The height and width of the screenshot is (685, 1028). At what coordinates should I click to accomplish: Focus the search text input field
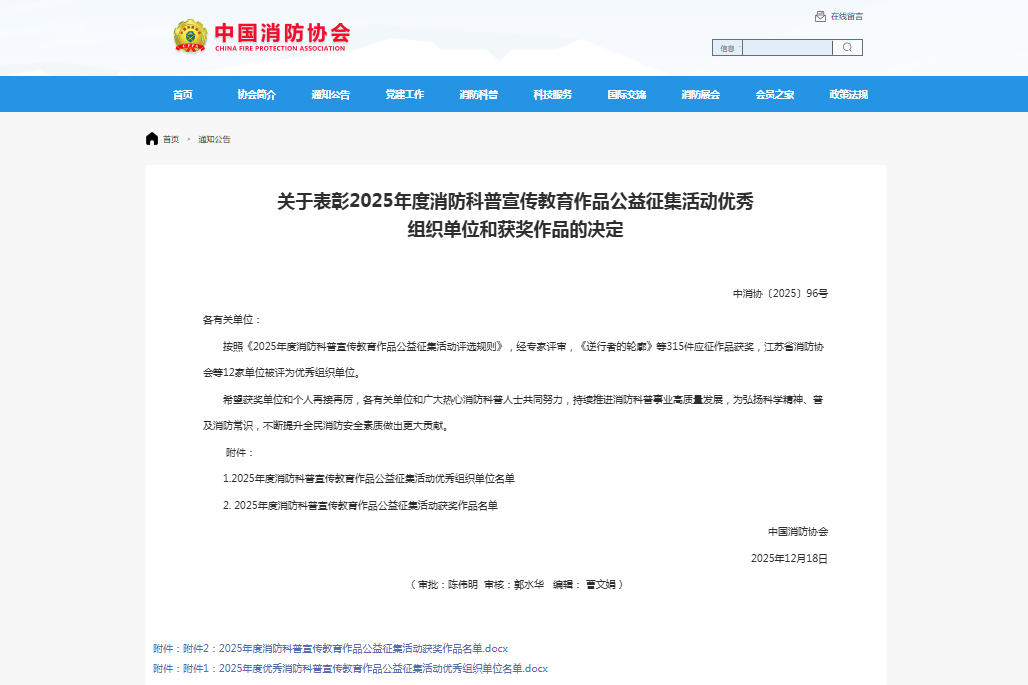(787, 48)
